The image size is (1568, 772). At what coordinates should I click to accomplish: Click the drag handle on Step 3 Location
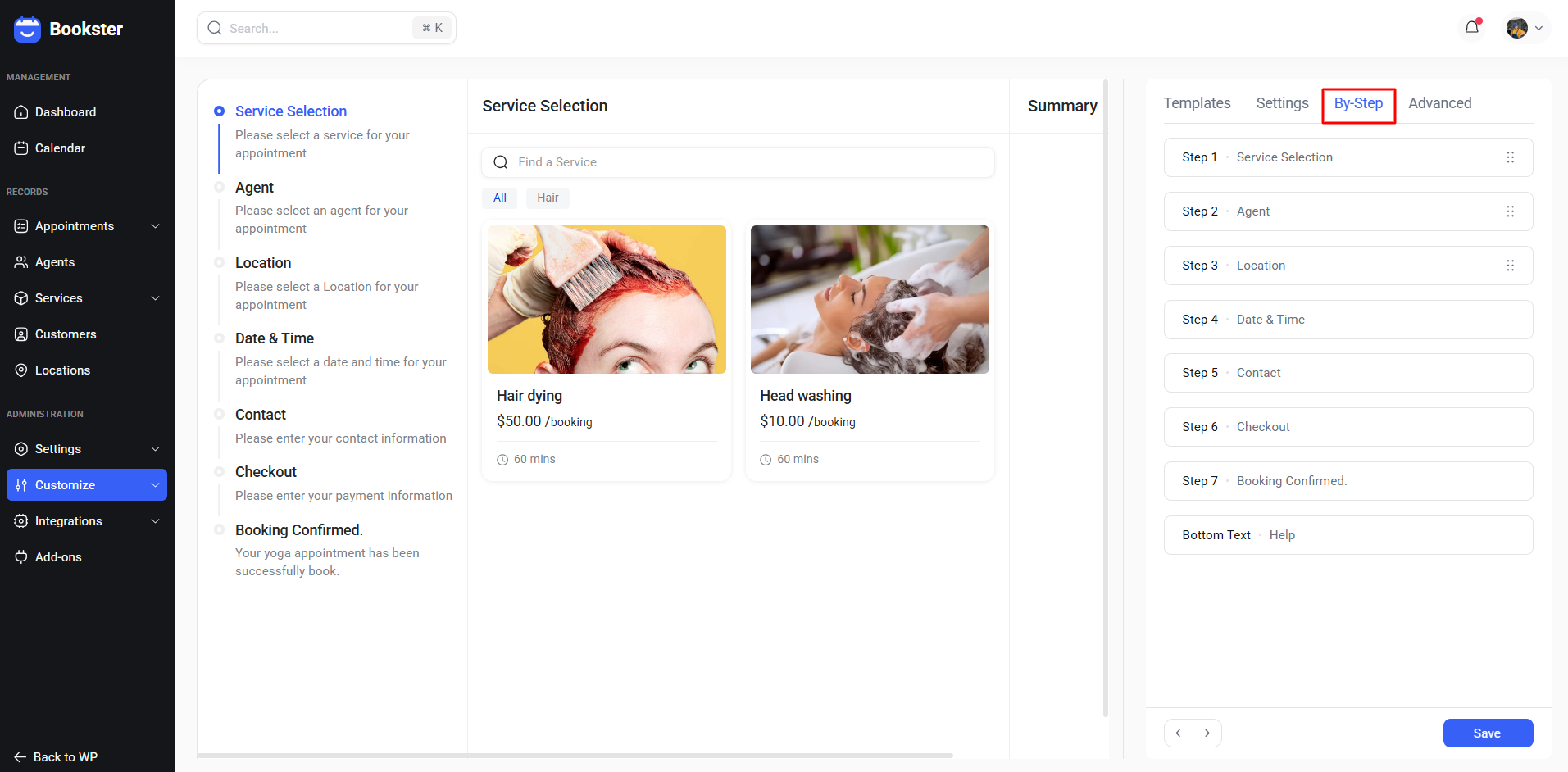pos(1510,266)
